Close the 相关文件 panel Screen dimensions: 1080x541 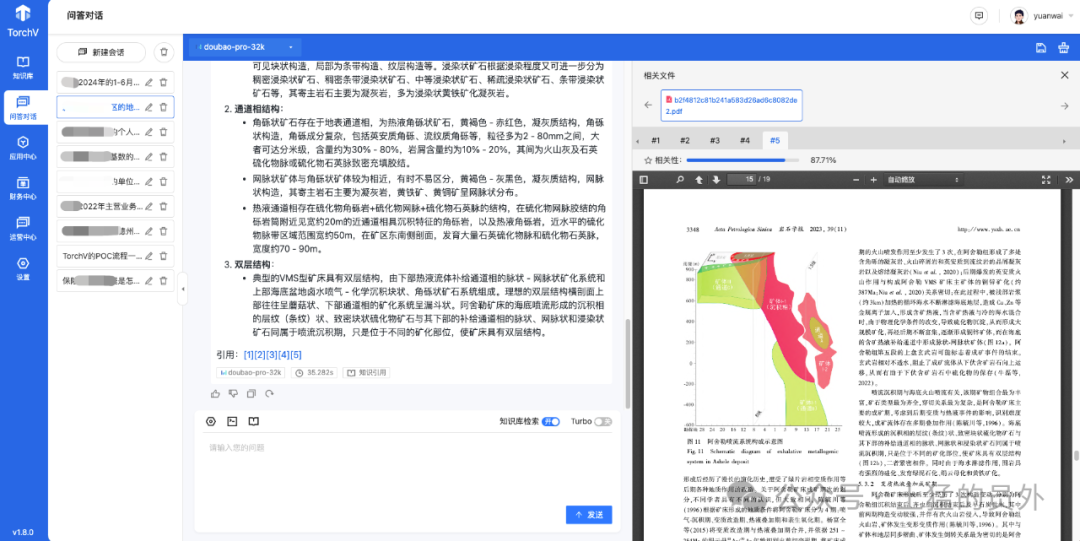[x=1064, y=75]
